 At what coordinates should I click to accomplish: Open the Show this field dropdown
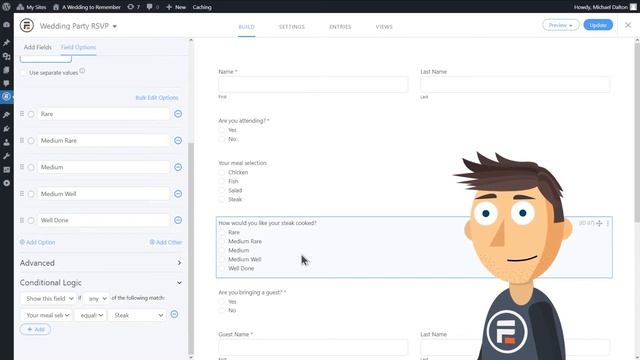(x=48, y=298)
